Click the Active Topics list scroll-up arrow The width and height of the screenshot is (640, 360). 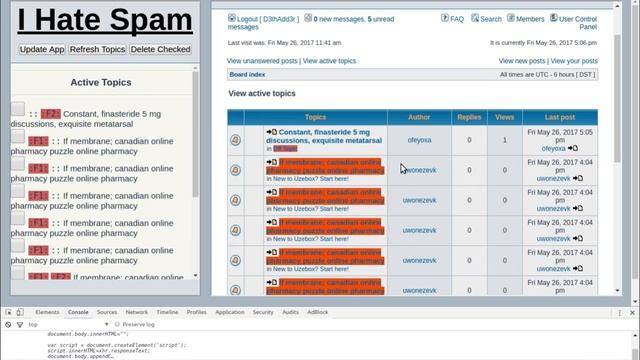pos(195,68)
